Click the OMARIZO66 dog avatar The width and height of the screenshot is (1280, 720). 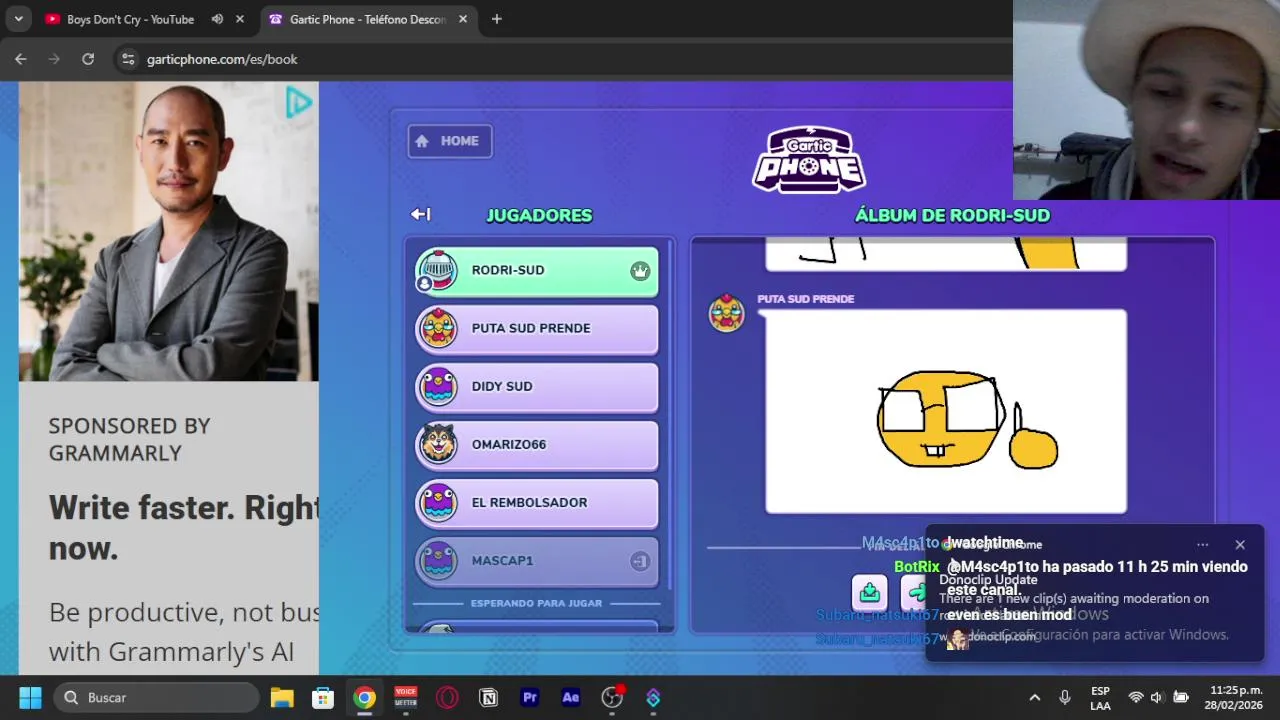[438, 444]
